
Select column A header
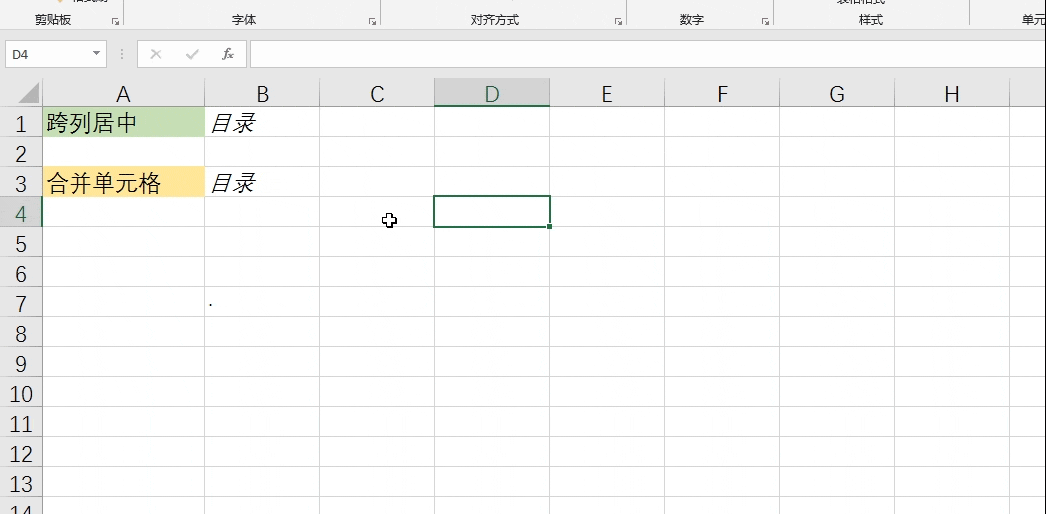[x=123, y=94]
